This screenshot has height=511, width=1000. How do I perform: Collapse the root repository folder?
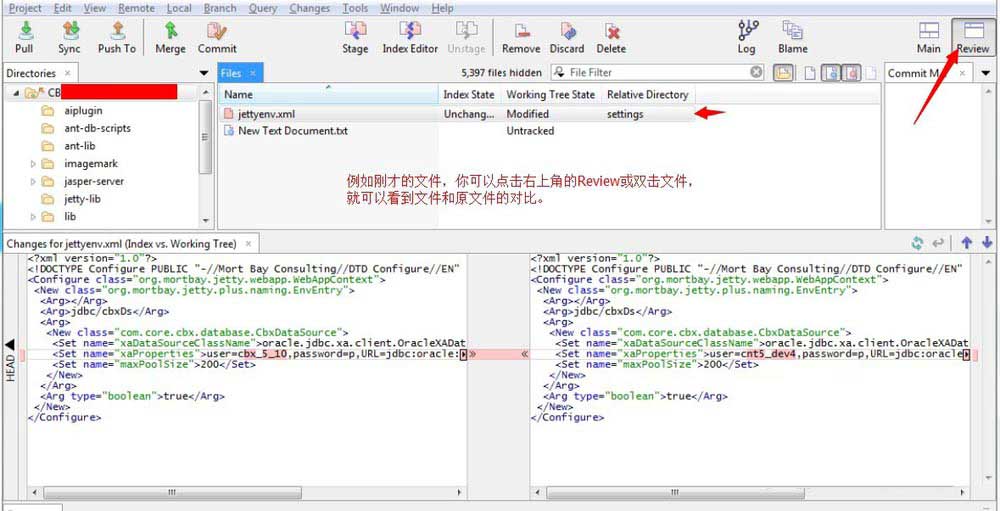[x=16, y=93]
